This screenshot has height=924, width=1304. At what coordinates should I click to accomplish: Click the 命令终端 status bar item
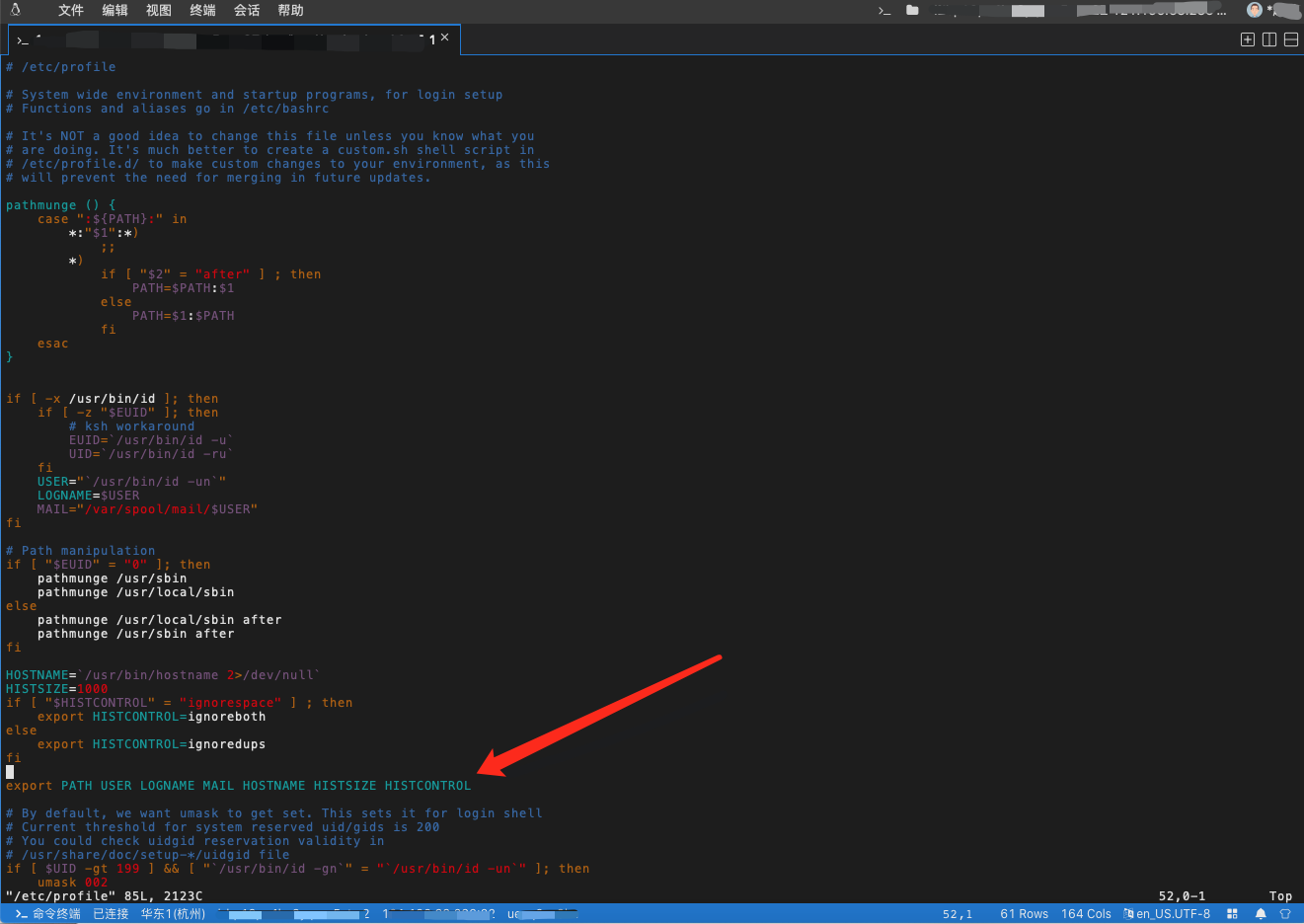coord(48,914)
